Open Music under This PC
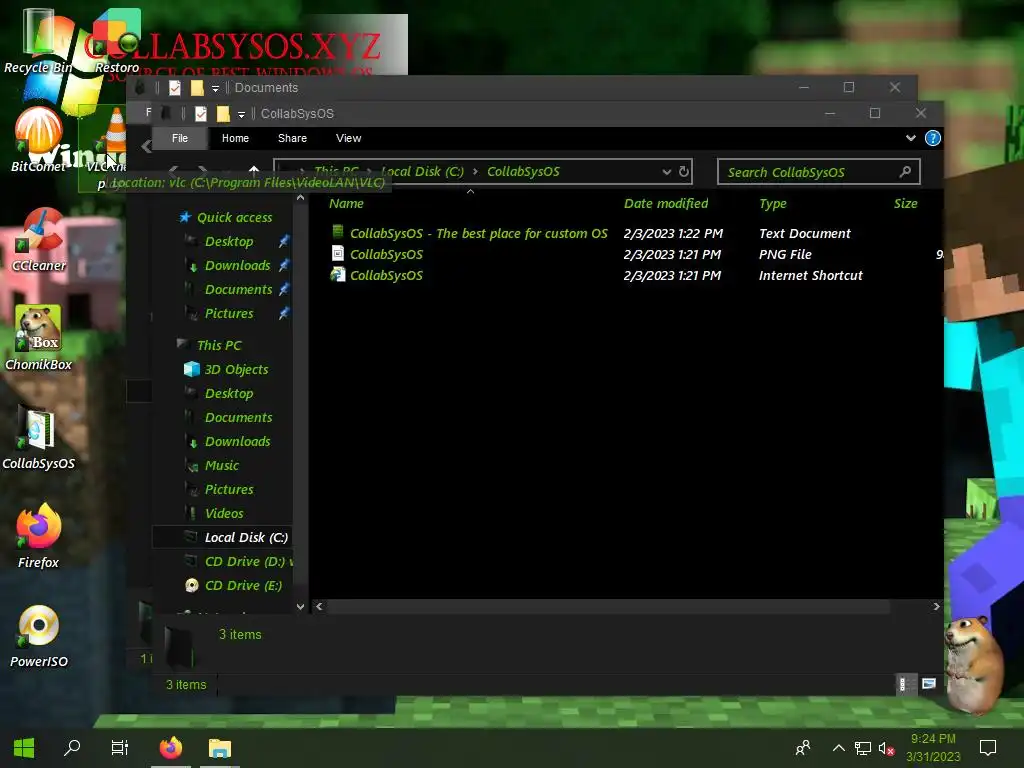Image resolution: width=1024 pixels, height=768 pixels. click(x=221, y=465)
